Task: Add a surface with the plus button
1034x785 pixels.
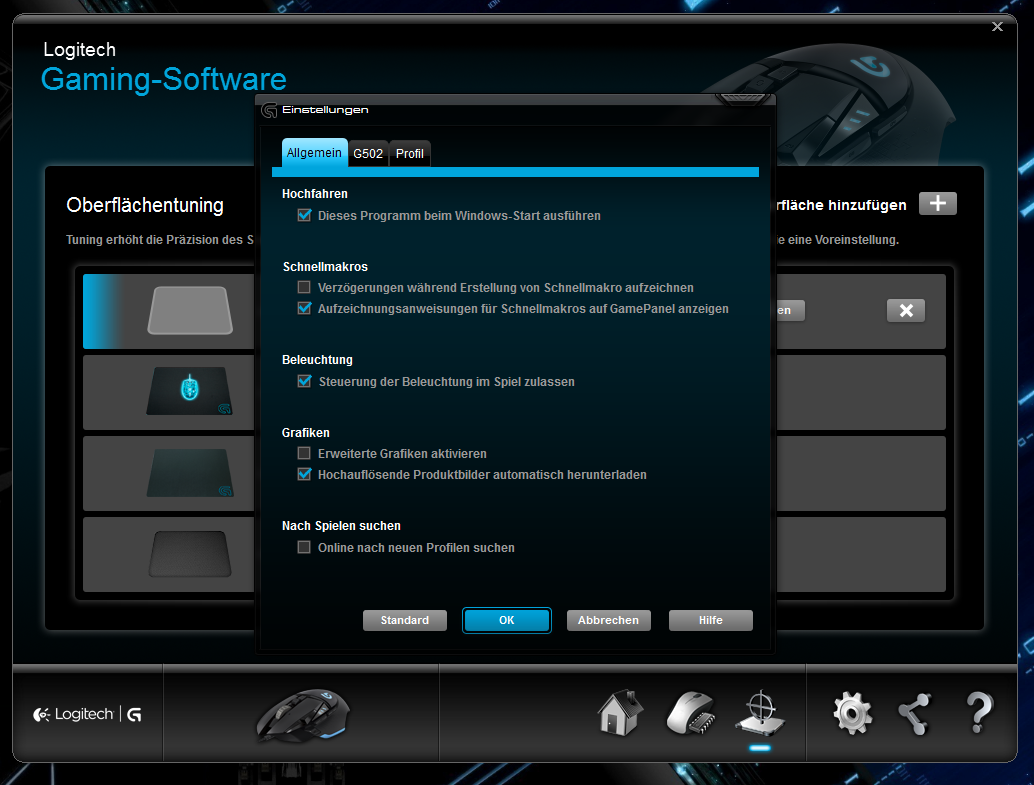Action: [x=937, y=204]
